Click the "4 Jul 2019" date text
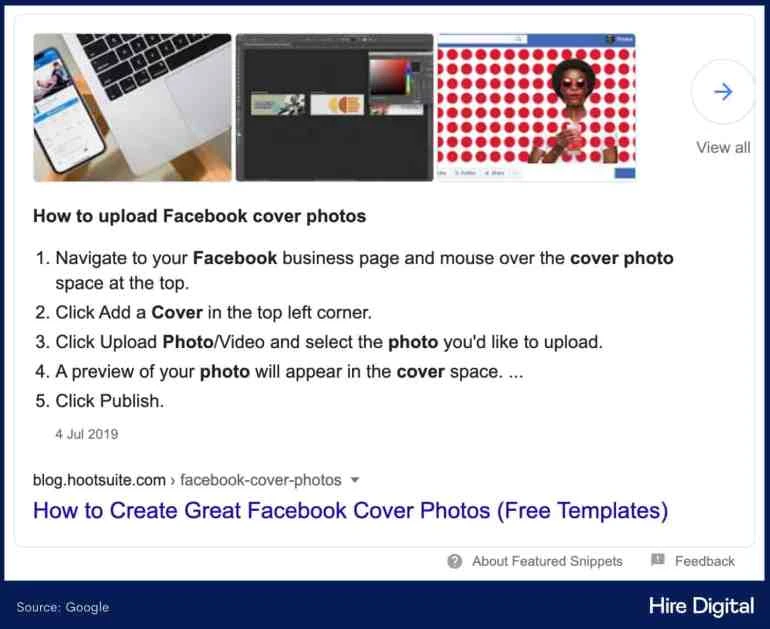The image size is (770, 629). [86, 434]
